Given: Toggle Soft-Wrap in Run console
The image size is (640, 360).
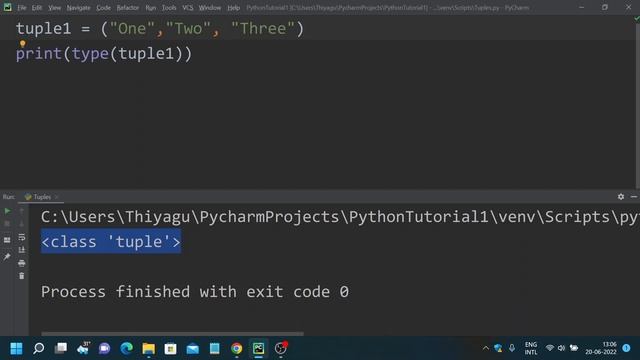Looking at the screenshot, I should (22, 237).
